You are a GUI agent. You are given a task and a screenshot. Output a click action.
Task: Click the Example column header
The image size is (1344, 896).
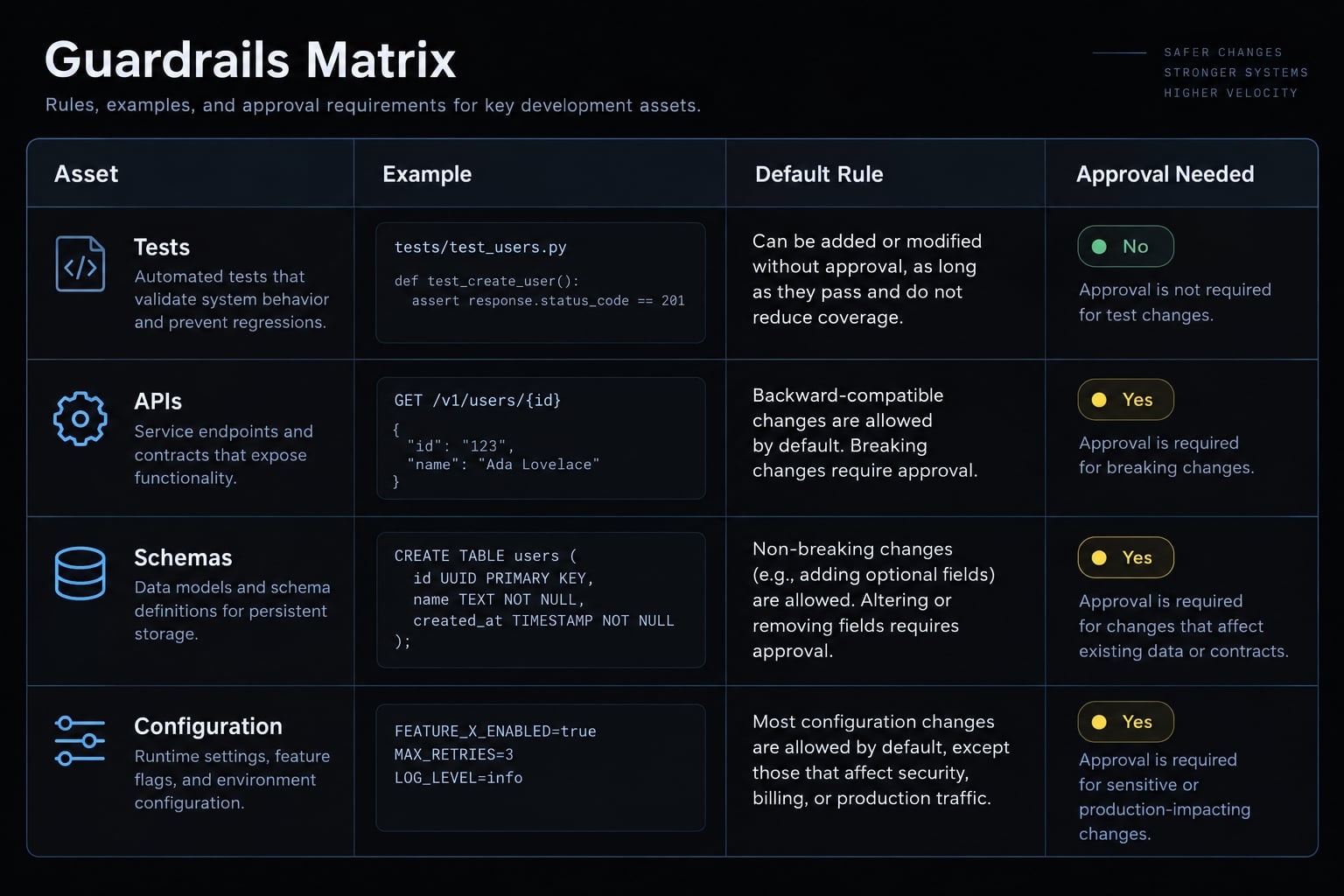[427, 174]
